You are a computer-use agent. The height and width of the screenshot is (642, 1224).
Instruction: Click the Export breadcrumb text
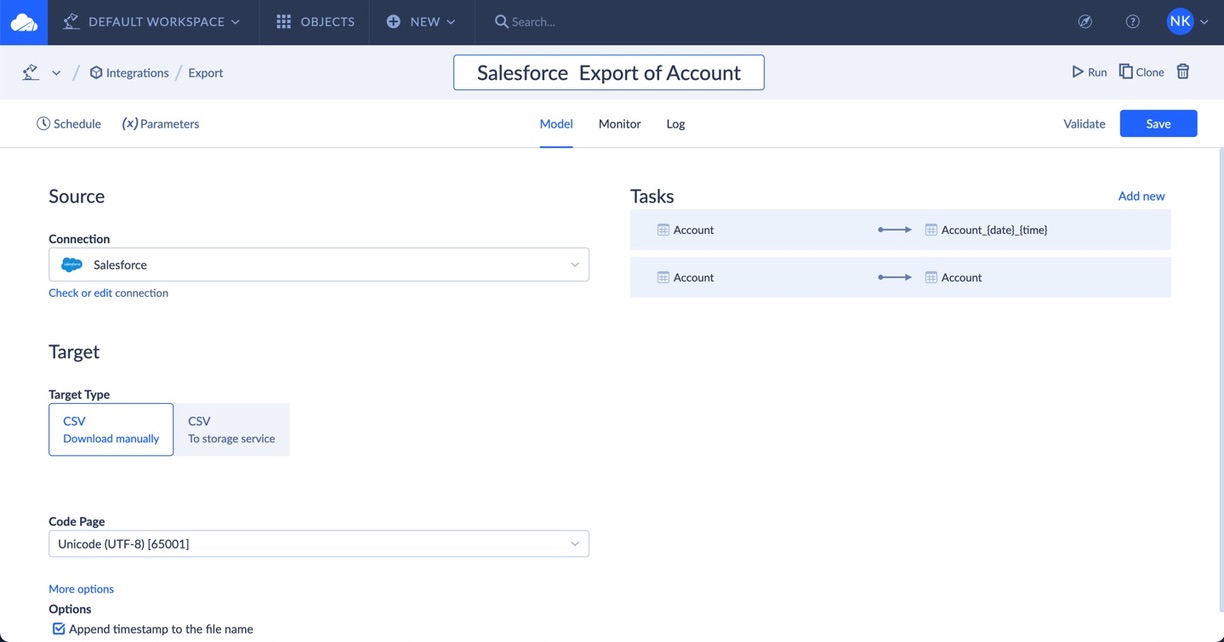pos(206,73)
